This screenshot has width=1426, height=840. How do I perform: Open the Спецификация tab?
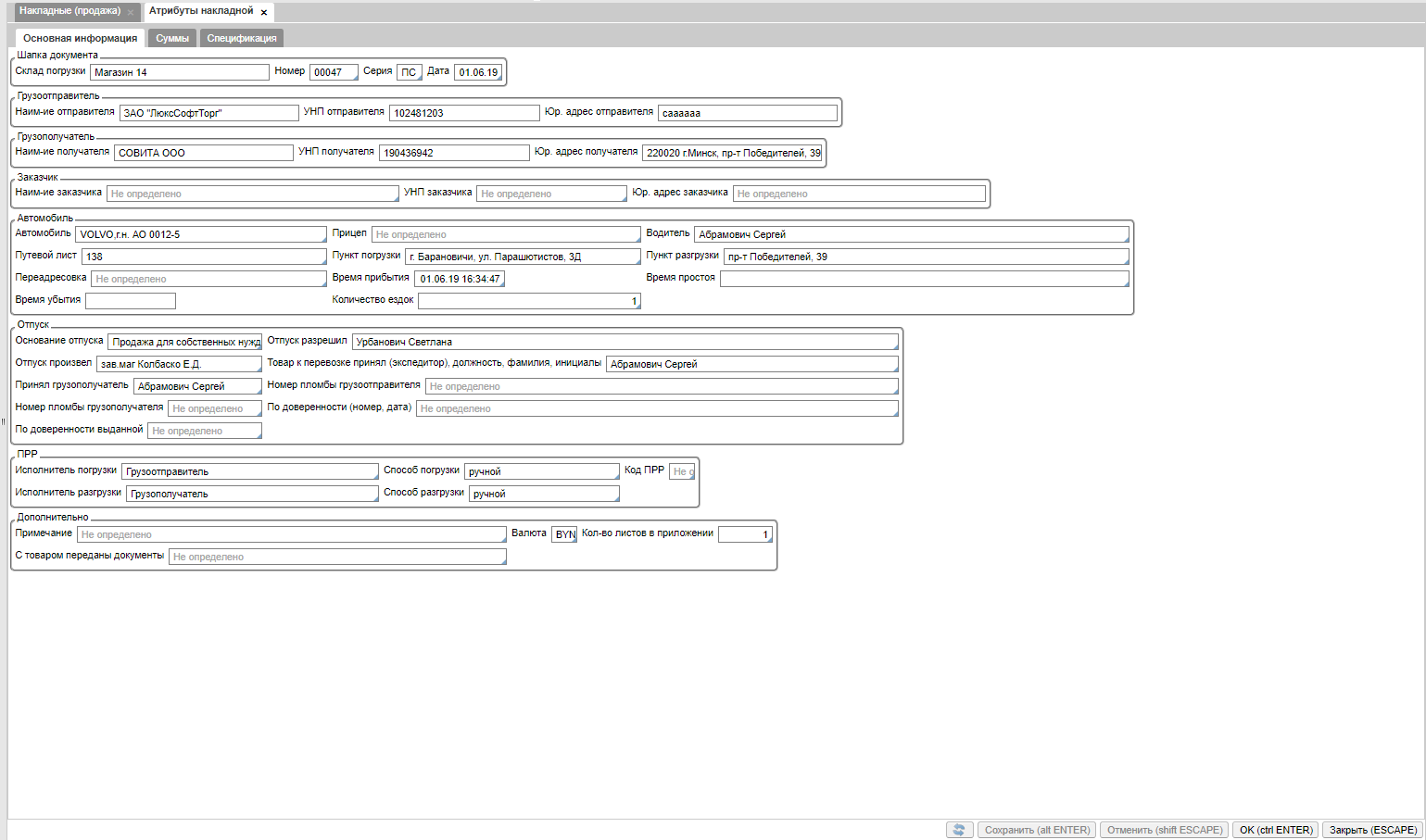coord(241,38)
